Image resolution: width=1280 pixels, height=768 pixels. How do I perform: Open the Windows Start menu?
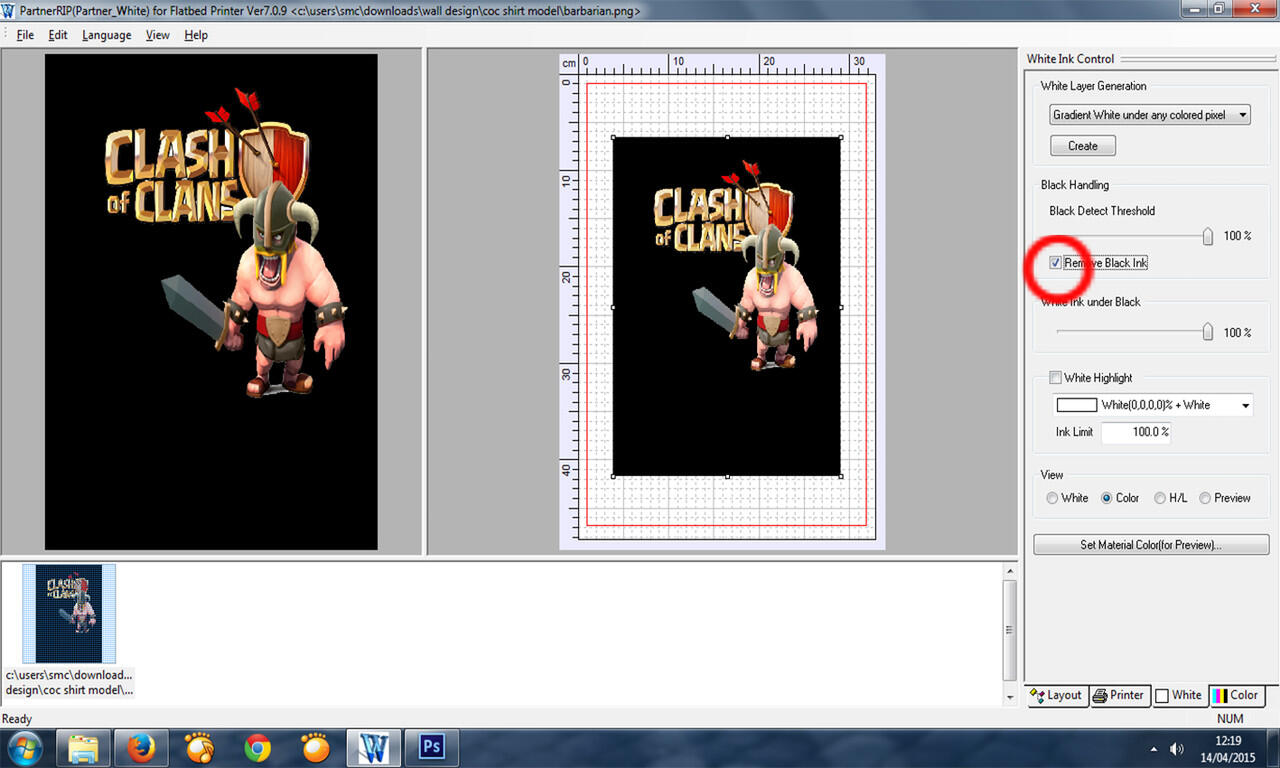click(24, 747)
